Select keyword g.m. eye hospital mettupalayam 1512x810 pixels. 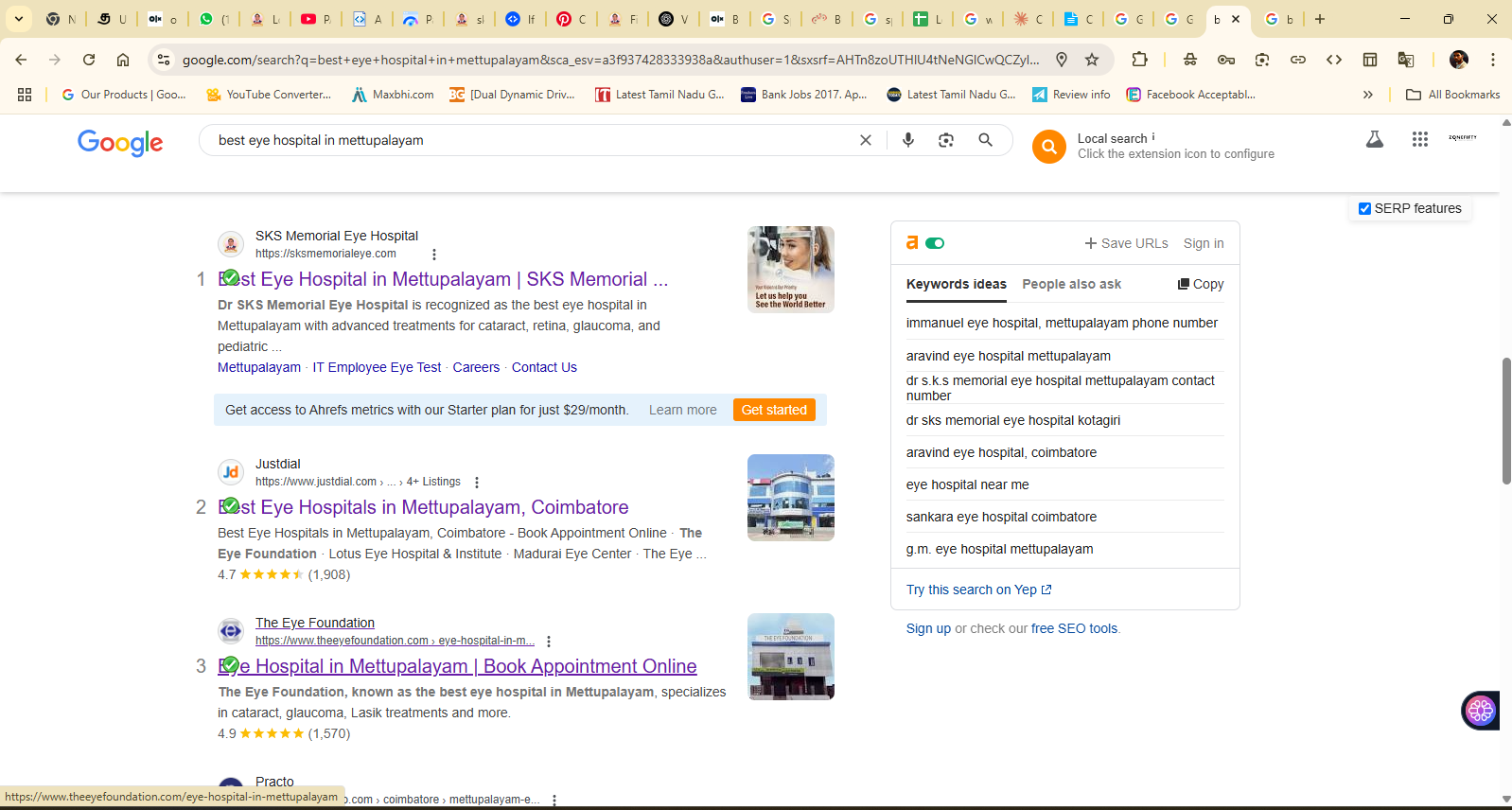[x=999, y=549]
